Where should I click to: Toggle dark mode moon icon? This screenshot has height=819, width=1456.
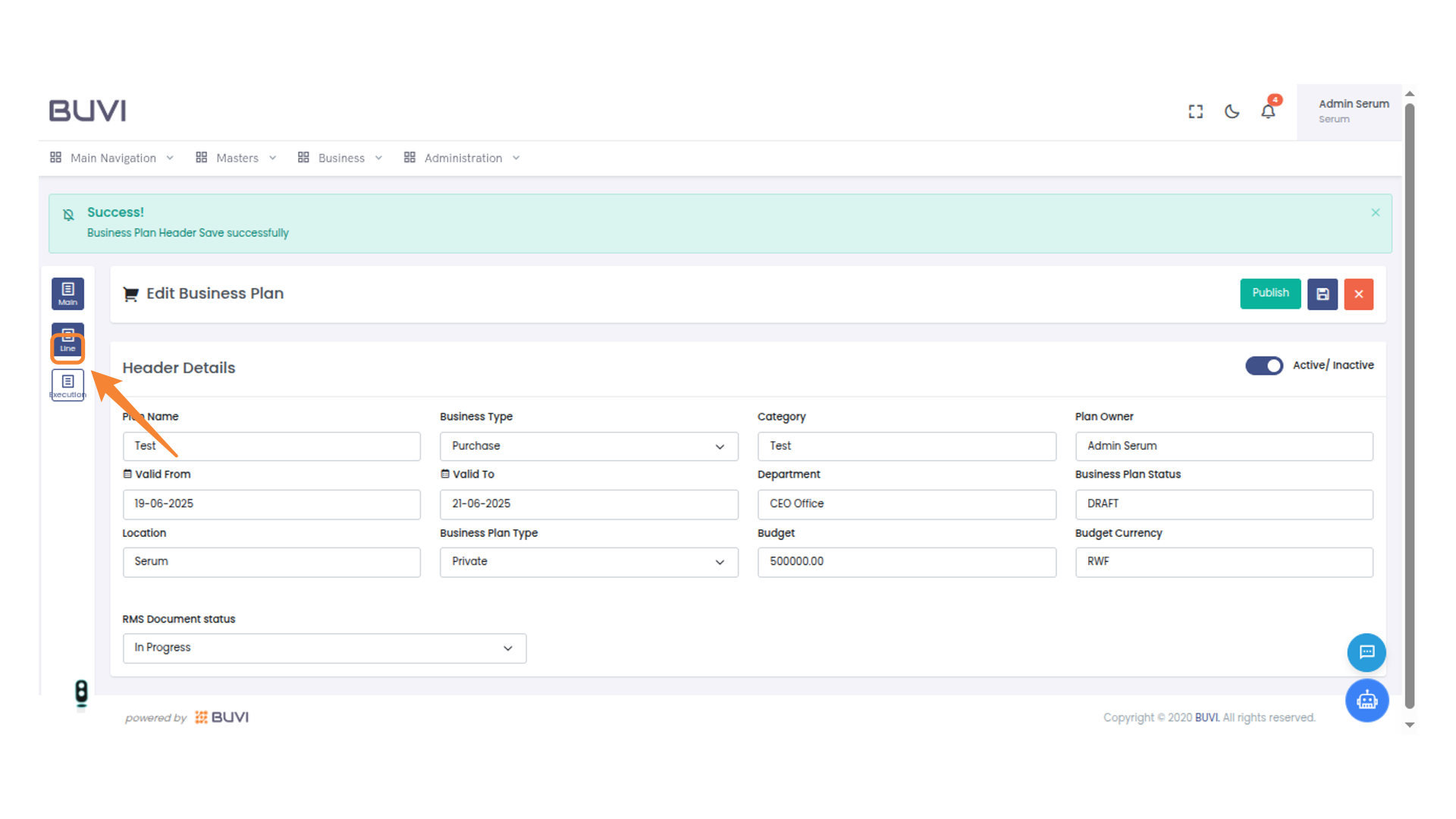coord(1232,111)
